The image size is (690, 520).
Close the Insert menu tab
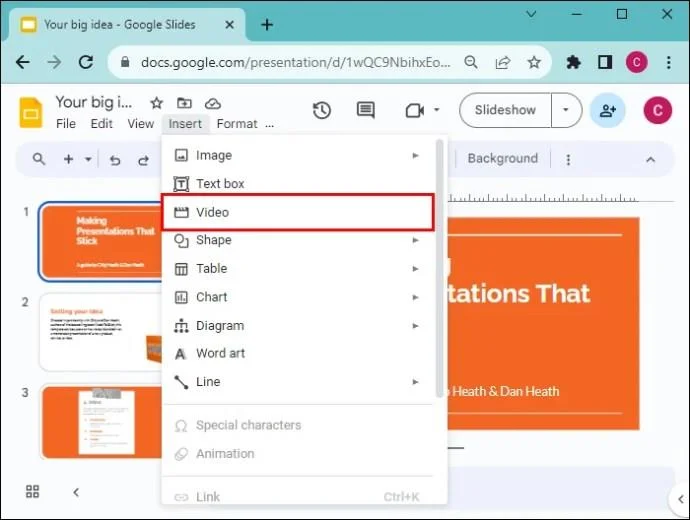pyautogui.click(x=185, y=124)
